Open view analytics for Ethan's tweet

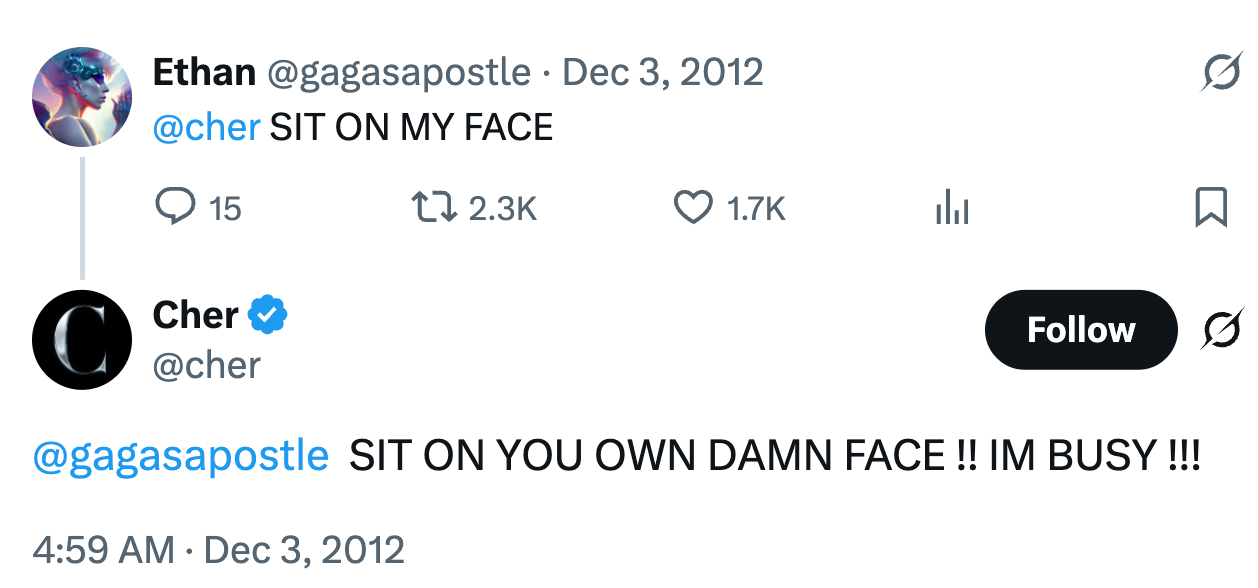951,207
